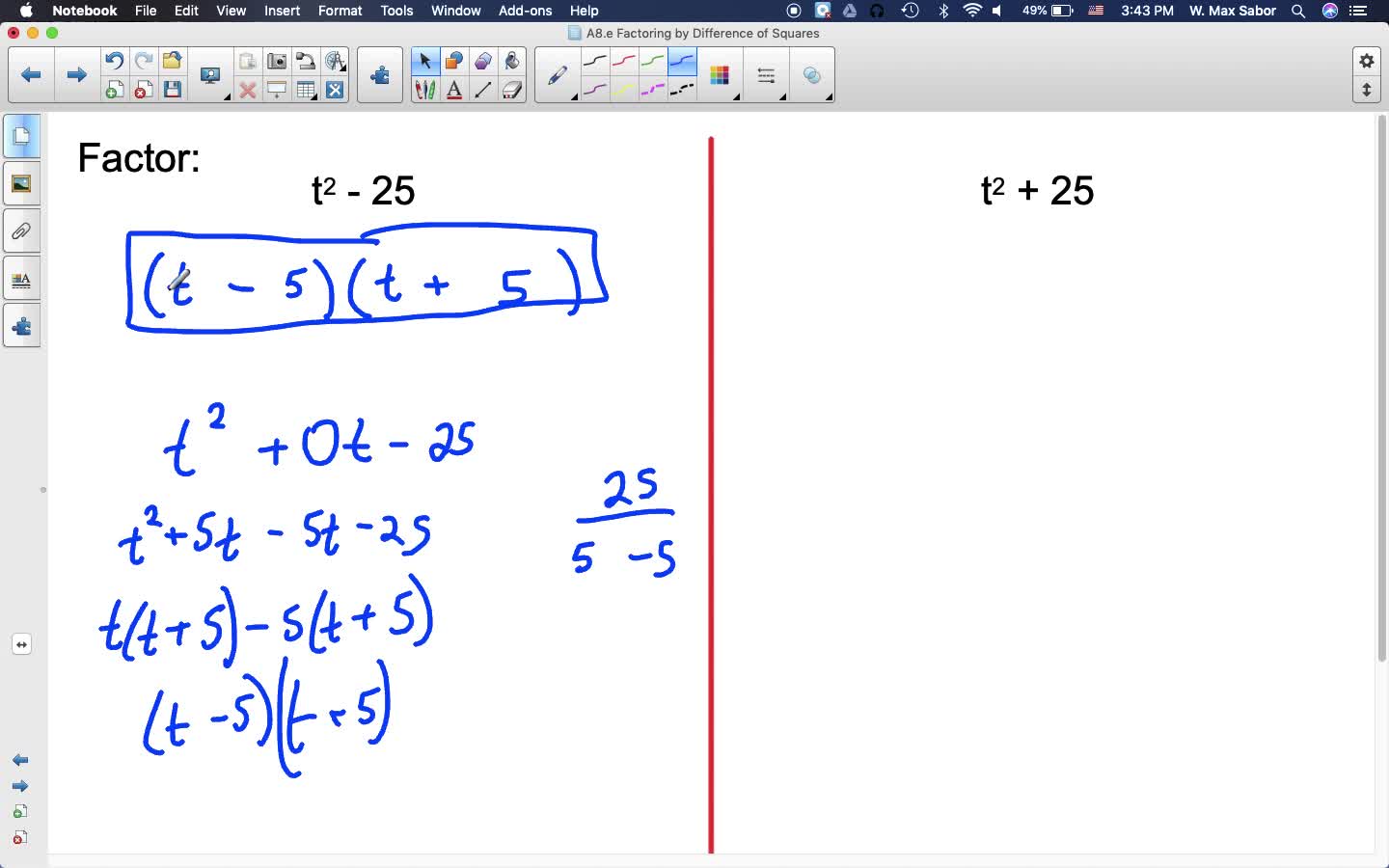
Task: Choose the Select arrow tool
Action: (x=424, y=61)
